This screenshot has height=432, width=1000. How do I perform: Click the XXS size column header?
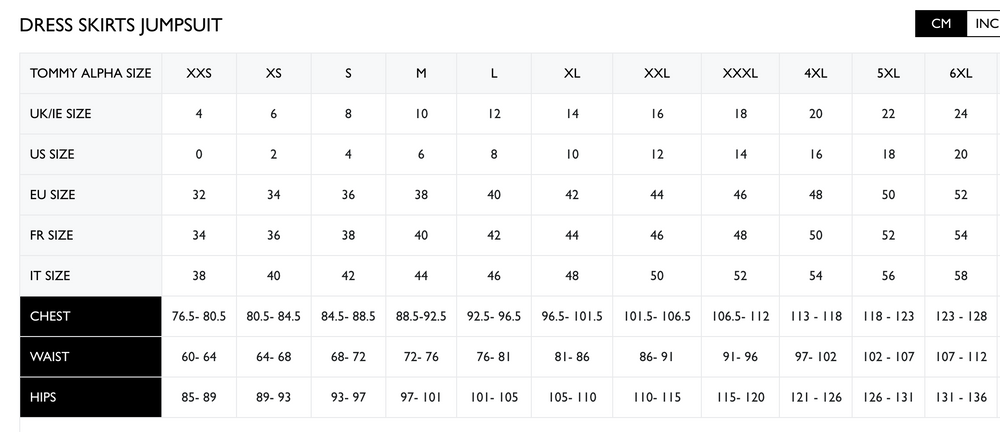[x=199, y=73]
